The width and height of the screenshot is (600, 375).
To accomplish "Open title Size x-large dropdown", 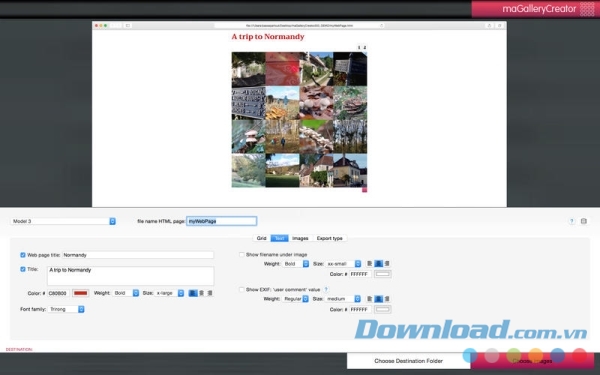I will click(x=170, y=293).
